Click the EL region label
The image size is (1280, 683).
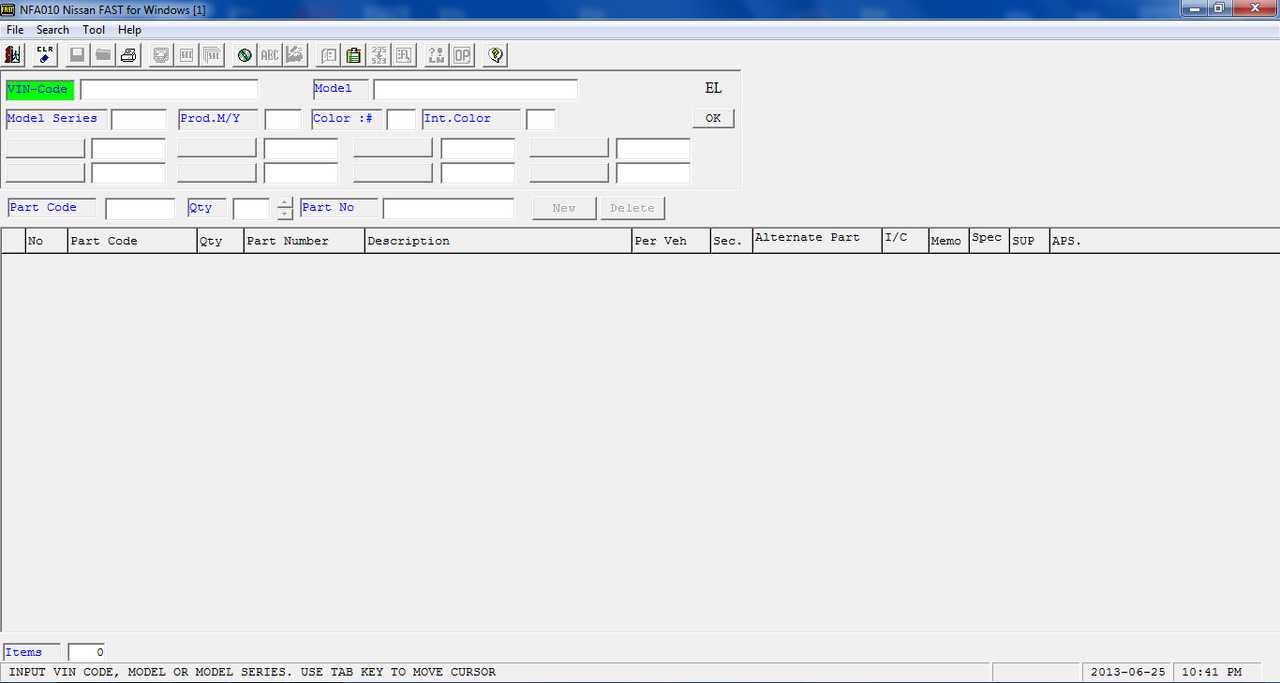click(713, 88)
